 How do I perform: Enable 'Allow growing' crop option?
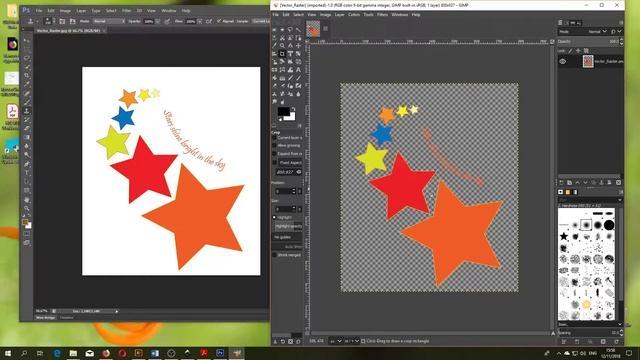coord(275,145)
